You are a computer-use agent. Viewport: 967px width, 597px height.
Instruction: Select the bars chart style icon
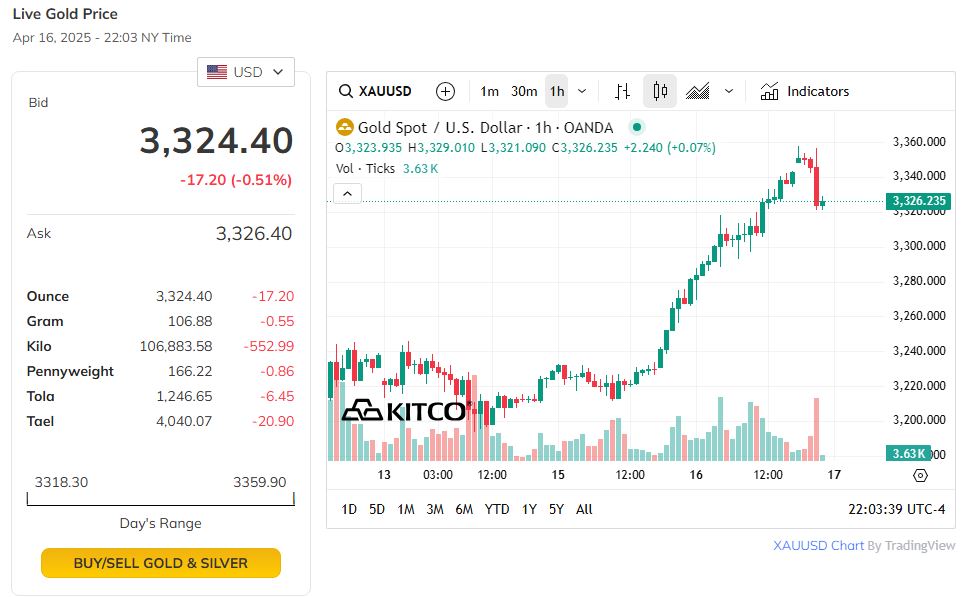point(622,91)
